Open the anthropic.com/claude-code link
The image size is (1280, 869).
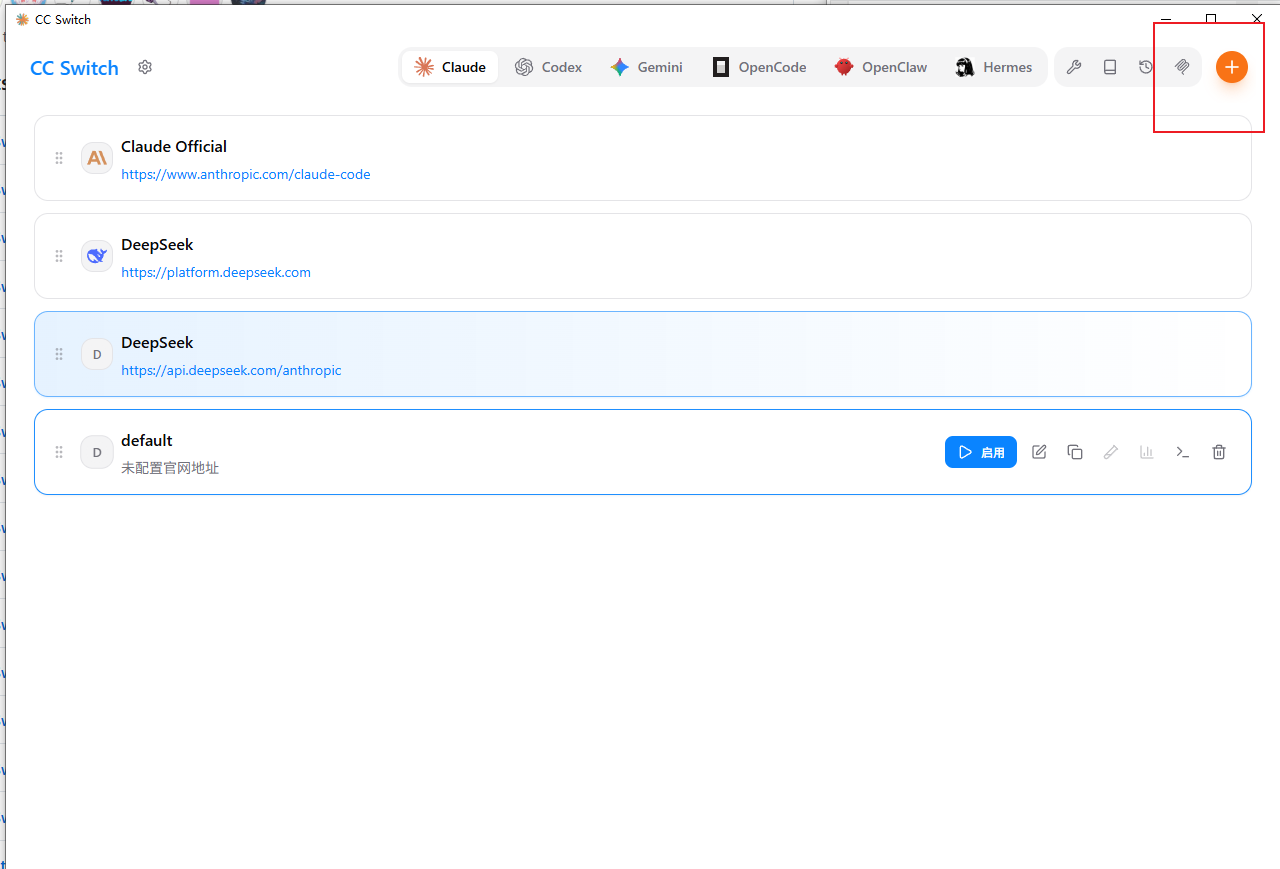point(246,174)
